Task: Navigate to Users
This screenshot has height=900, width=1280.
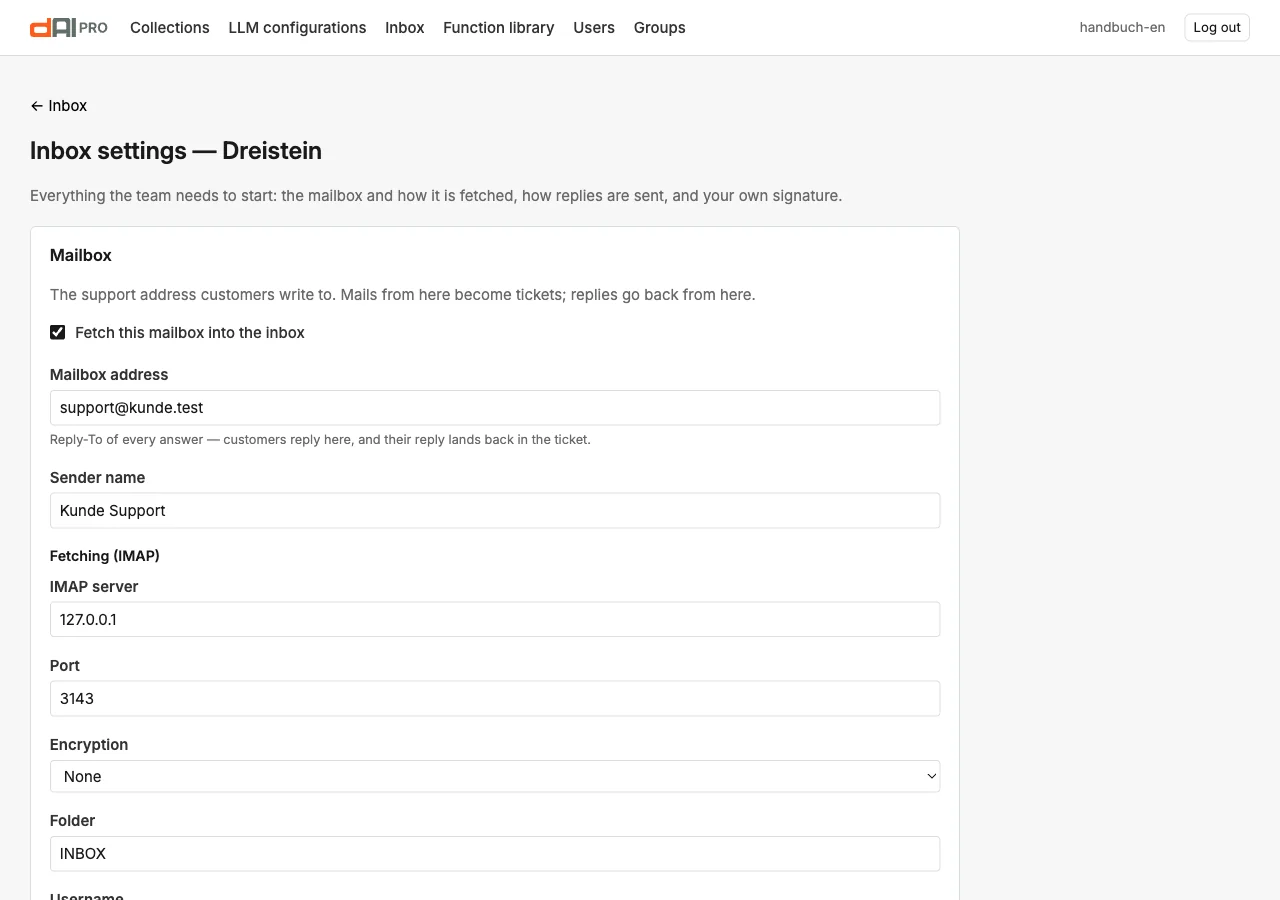Action: tap(594, 28)
